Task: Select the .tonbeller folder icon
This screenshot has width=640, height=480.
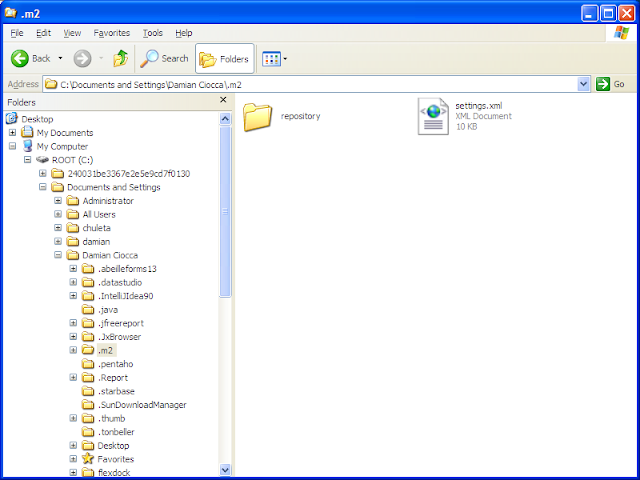Action: (x=88, y=432)
